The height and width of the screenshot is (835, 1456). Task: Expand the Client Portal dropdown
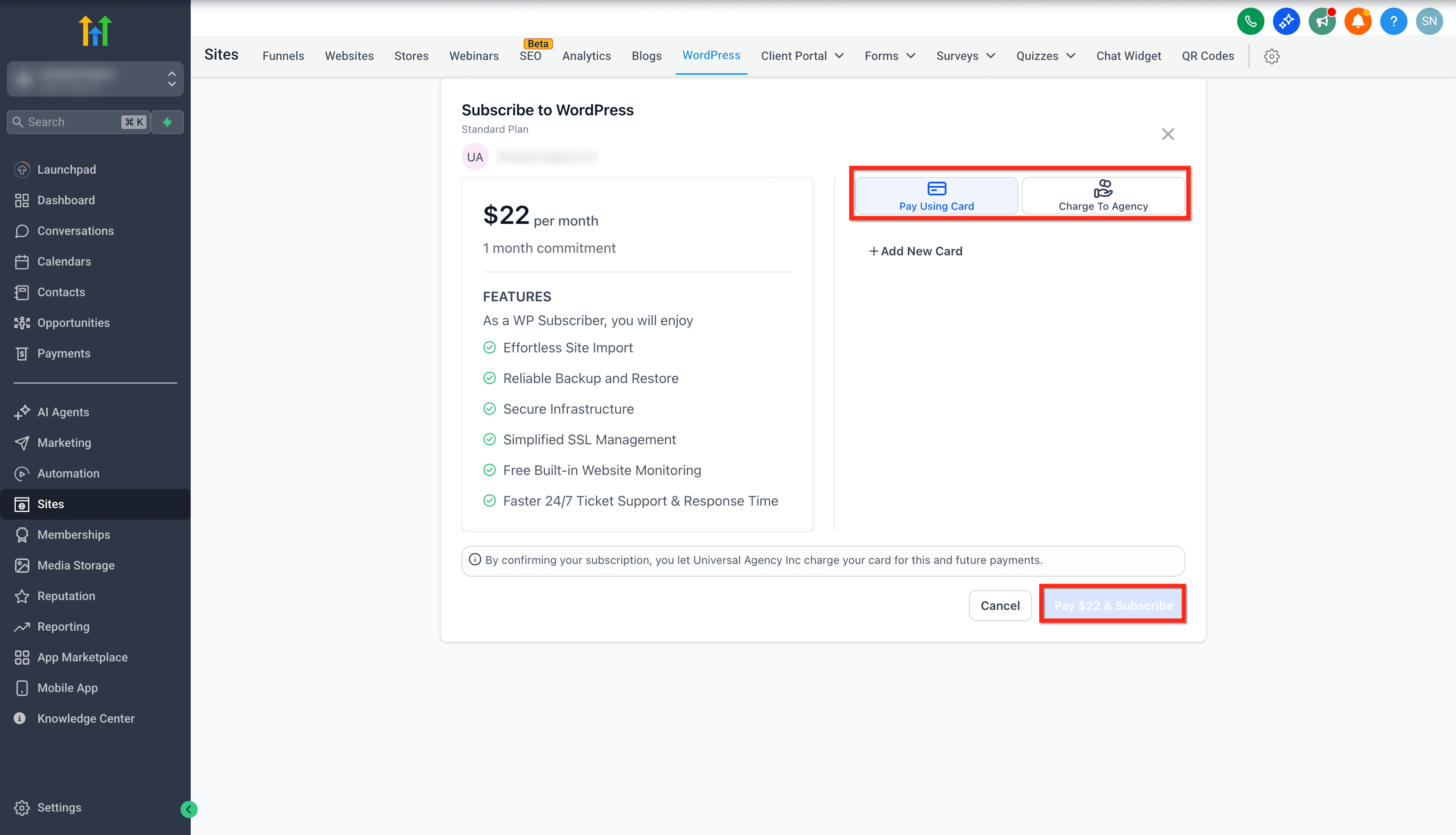(802, 56)
